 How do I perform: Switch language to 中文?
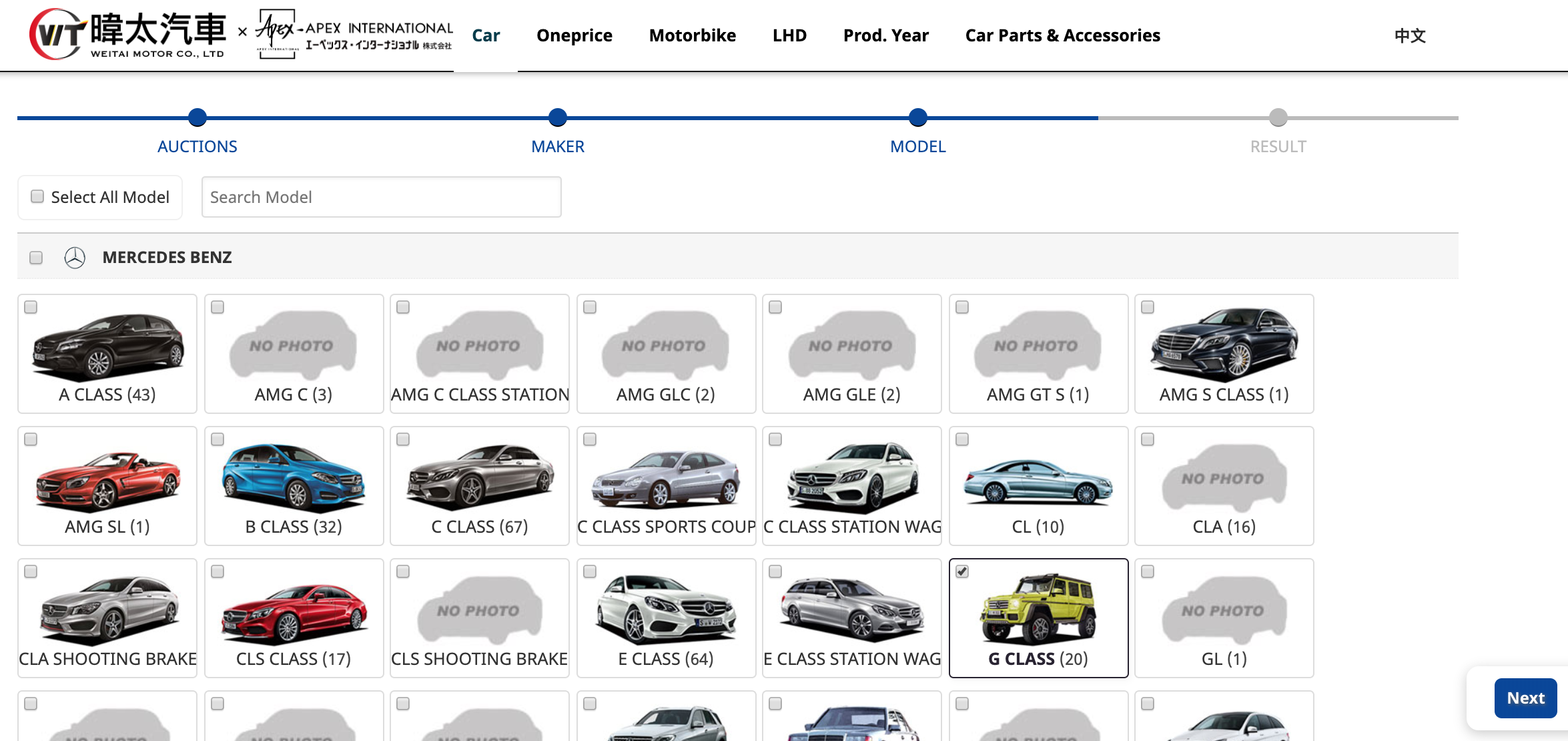1410,35
